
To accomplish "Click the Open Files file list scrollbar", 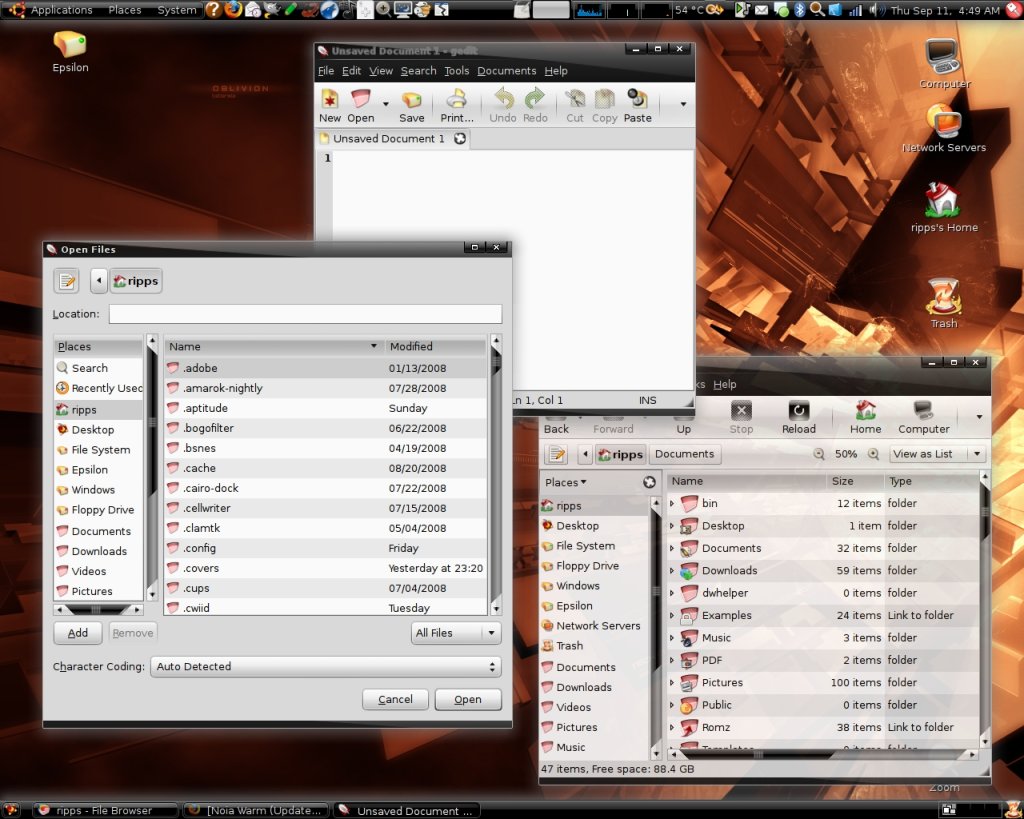I will (x=496, y=474).
